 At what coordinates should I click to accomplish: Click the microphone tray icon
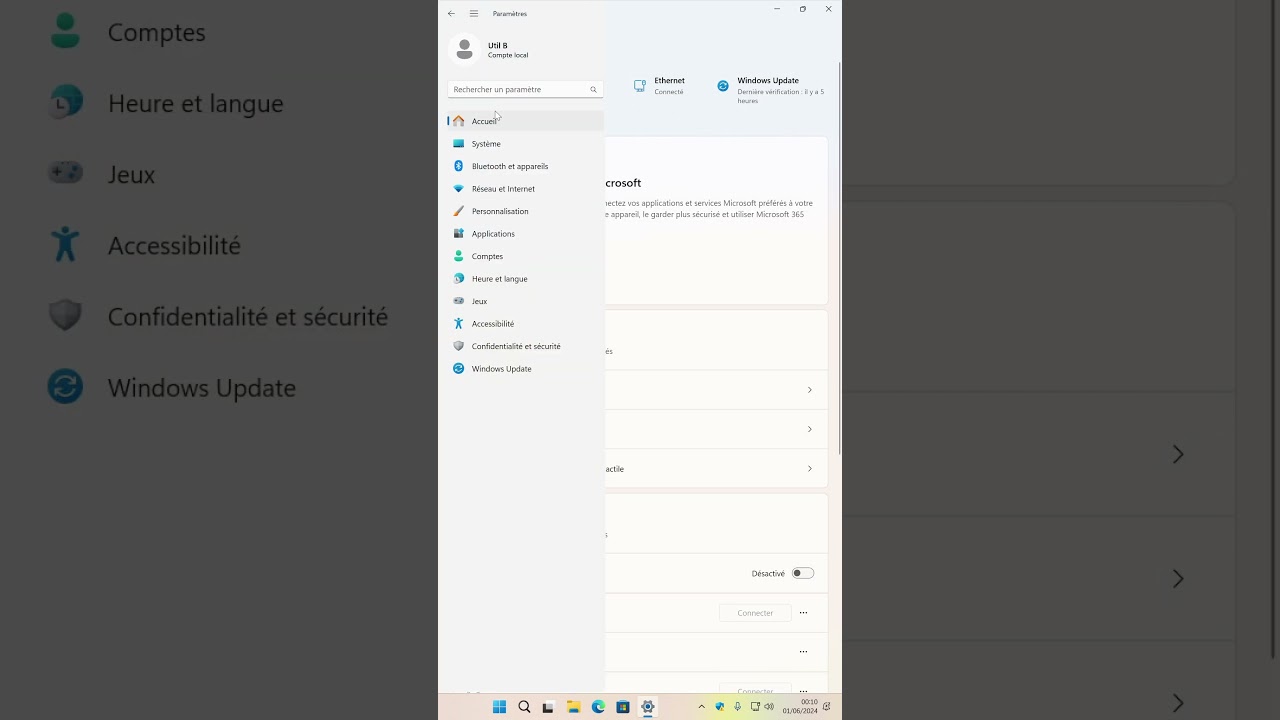738,707
